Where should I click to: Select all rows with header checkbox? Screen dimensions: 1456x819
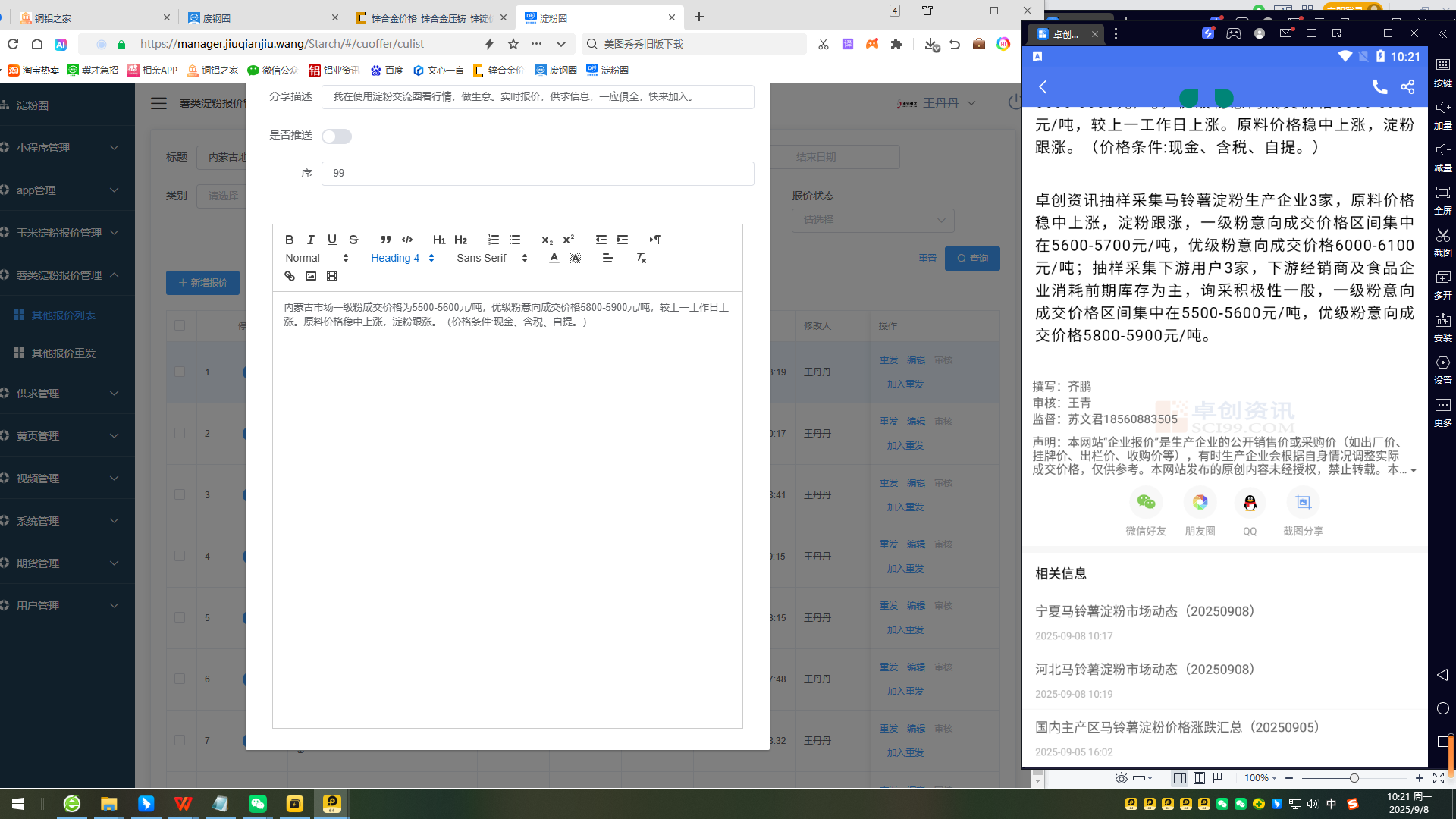[180, 325]
